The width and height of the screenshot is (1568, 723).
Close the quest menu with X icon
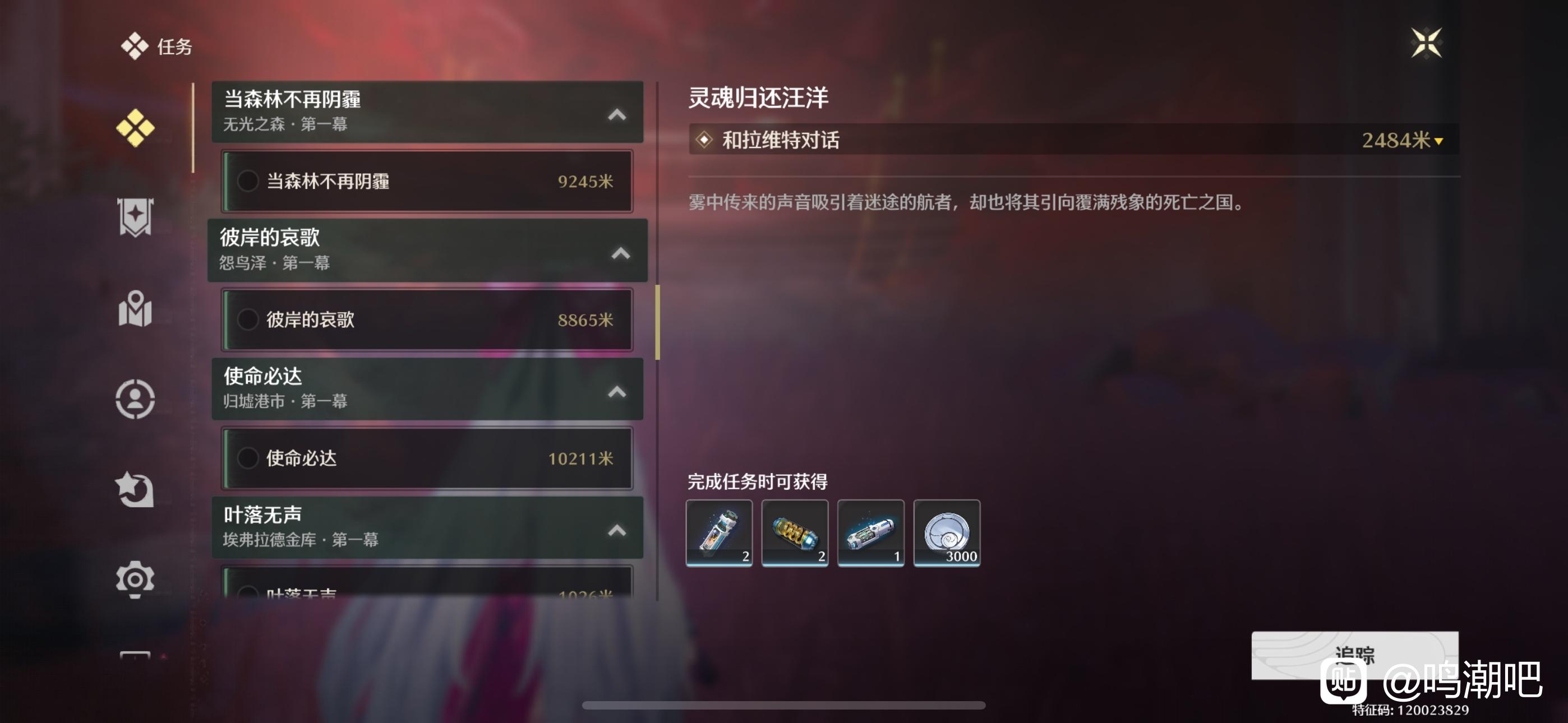[x=1426, y=43]
